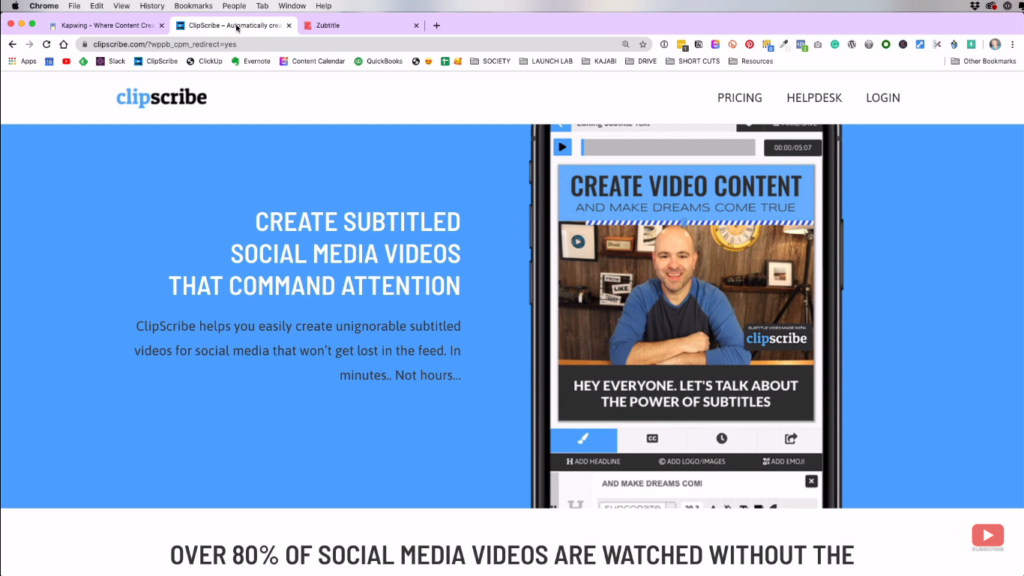
Task: Open the Slack bookmark
Action: [x=110, y=61]
